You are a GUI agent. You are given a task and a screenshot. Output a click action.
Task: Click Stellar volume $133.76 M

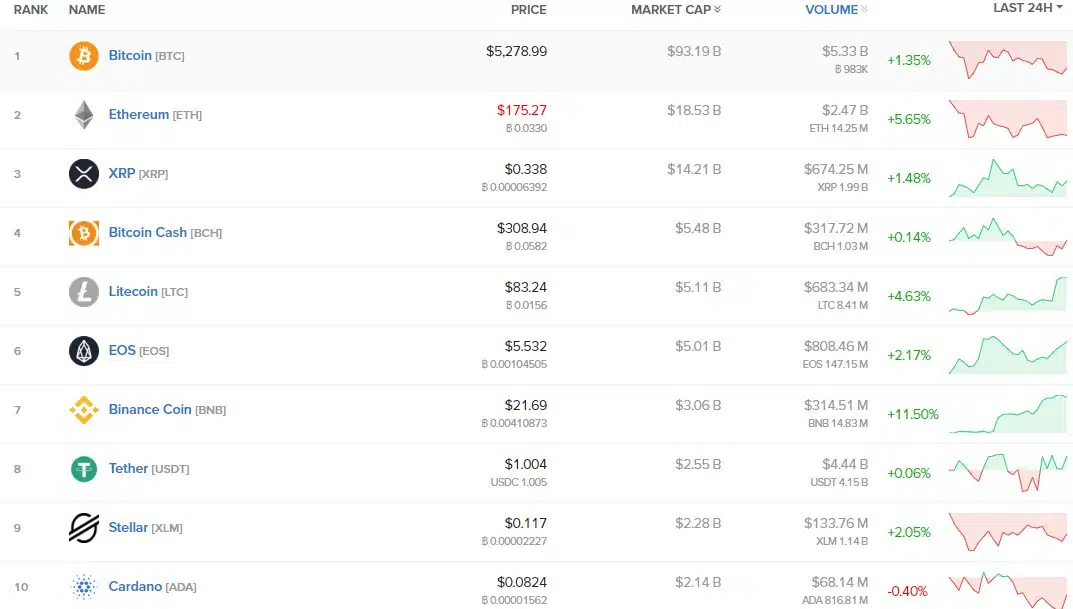point(836,523)
